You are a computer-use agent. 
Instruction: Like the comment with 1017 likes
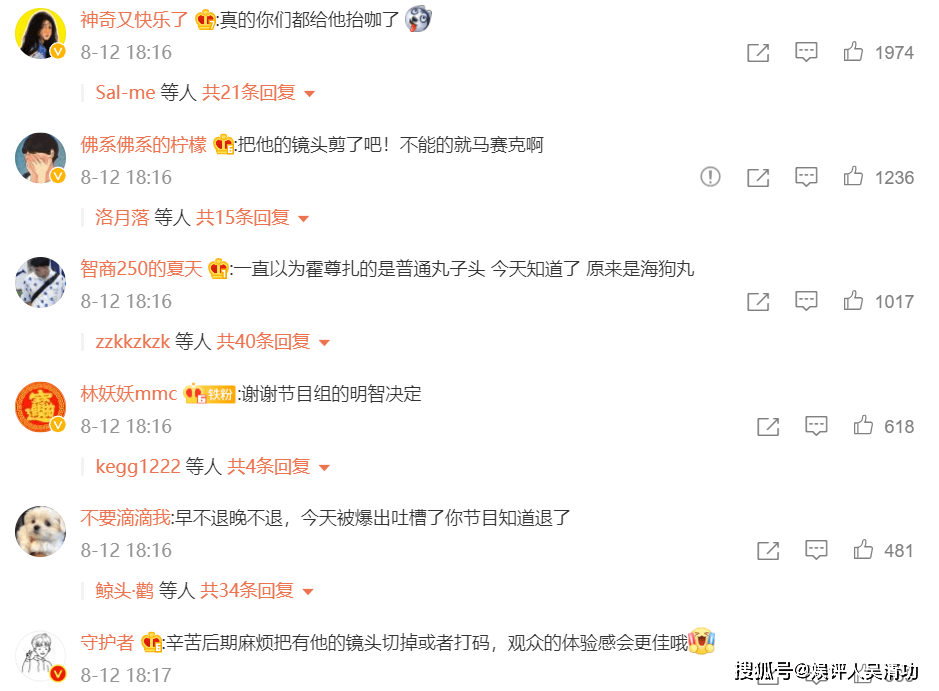853,301
